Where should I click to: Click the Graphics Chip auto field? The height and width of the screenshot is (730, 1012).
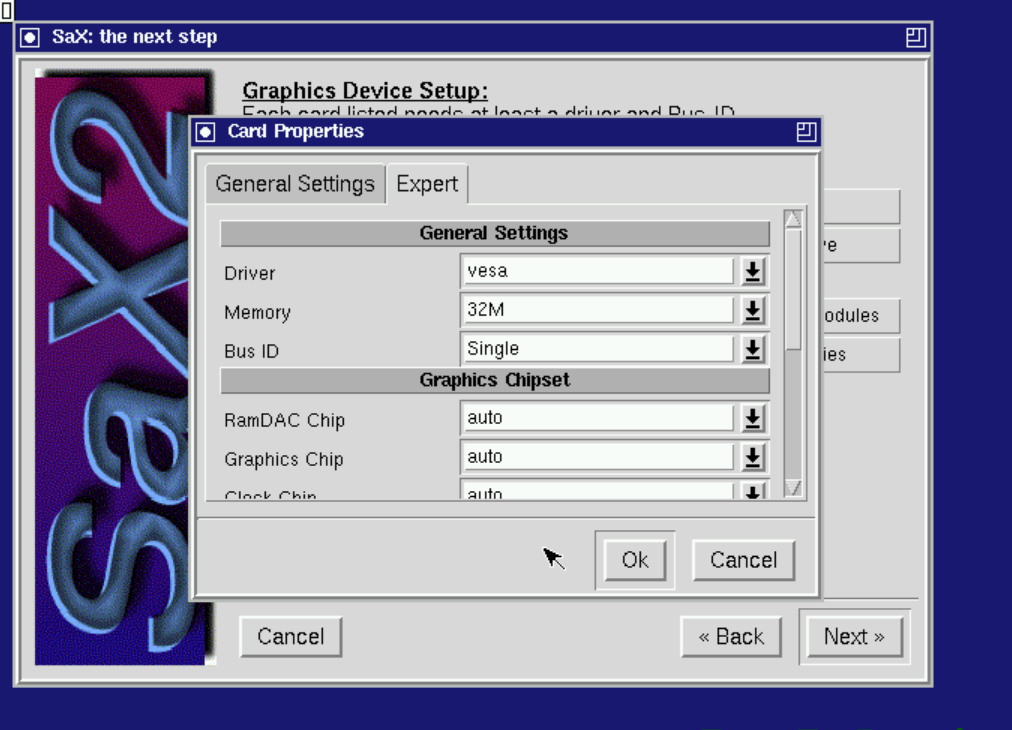(598, 456)
